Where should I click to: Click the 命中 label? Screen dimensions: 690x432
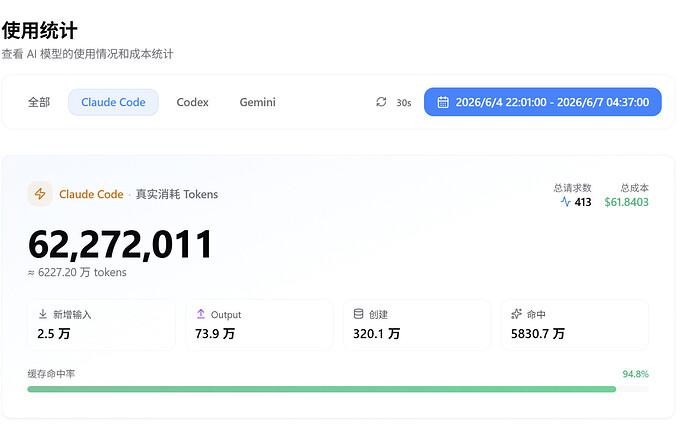[536, 315]
